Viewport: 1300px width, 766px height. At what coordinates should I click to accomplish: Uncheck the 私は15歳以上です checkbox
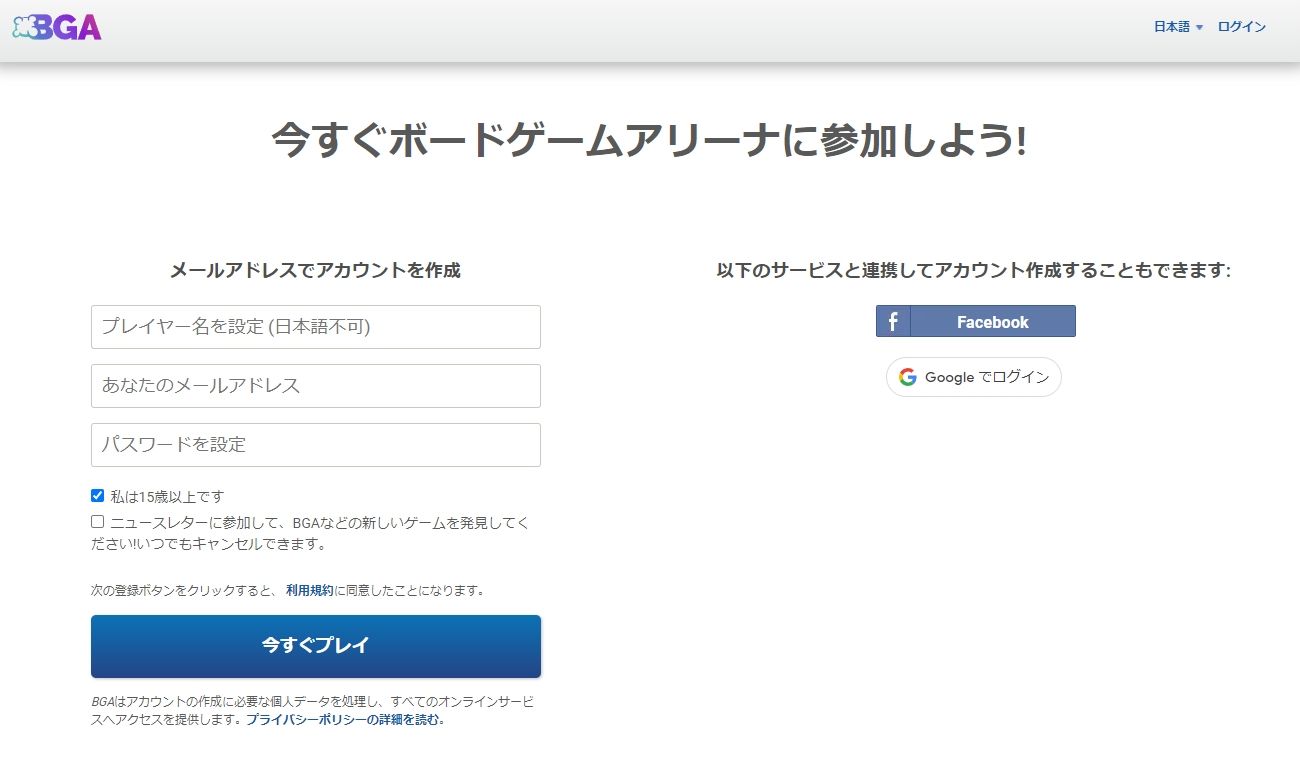point(98,496)
